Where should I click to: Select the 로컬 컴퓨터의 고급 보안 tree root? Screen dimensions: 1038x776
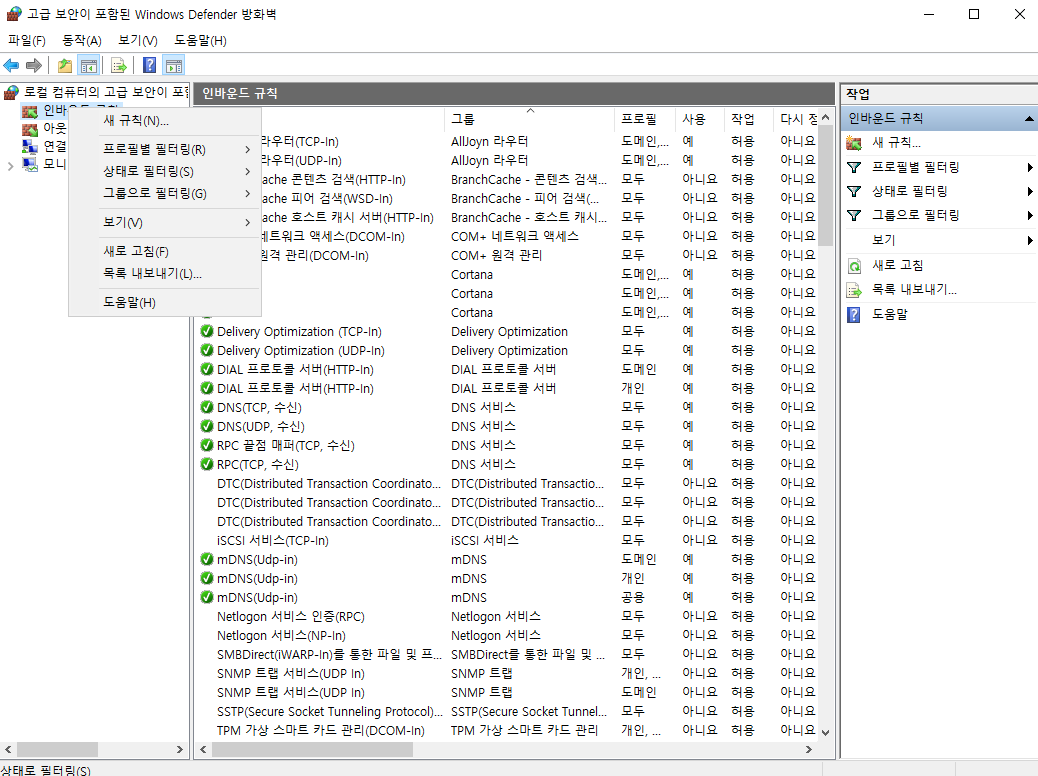coord(106,92)
